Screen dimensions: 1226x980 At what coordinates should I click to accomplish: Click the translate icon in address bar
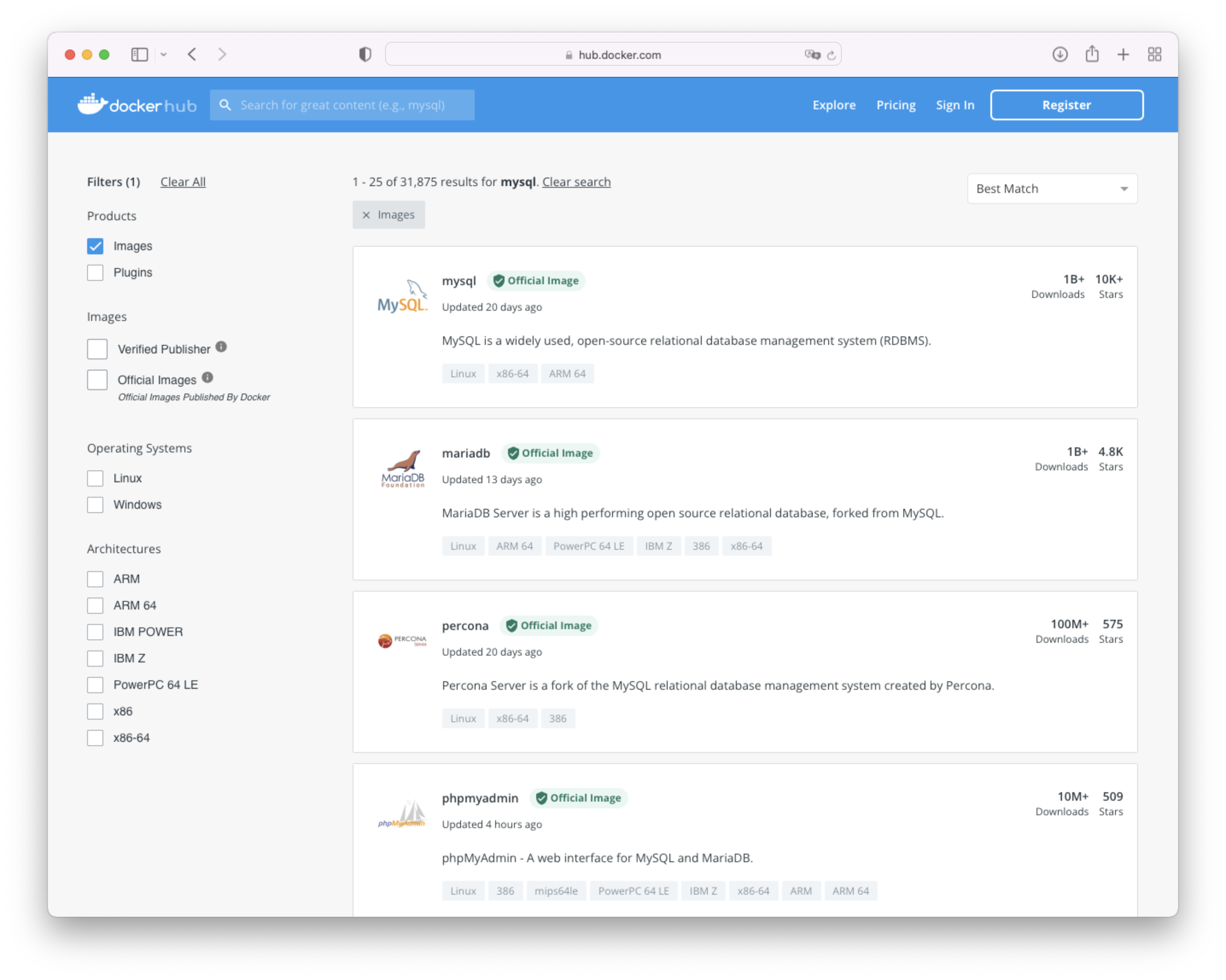[x=813, y=55]
